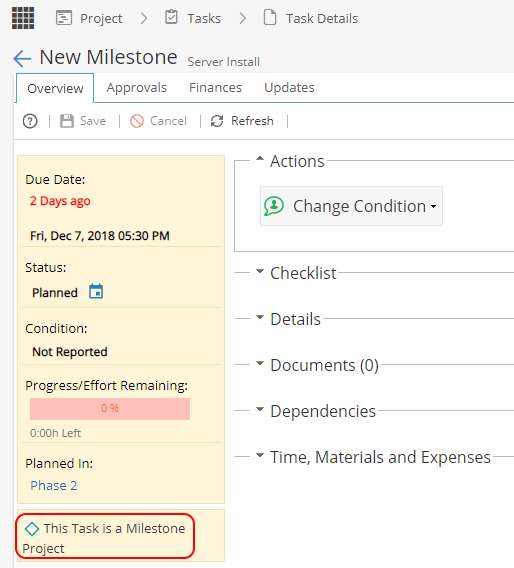This screenshot has height=568, width=514.
Task: Open the Project breadcrumb link
Action: (101, 18)
